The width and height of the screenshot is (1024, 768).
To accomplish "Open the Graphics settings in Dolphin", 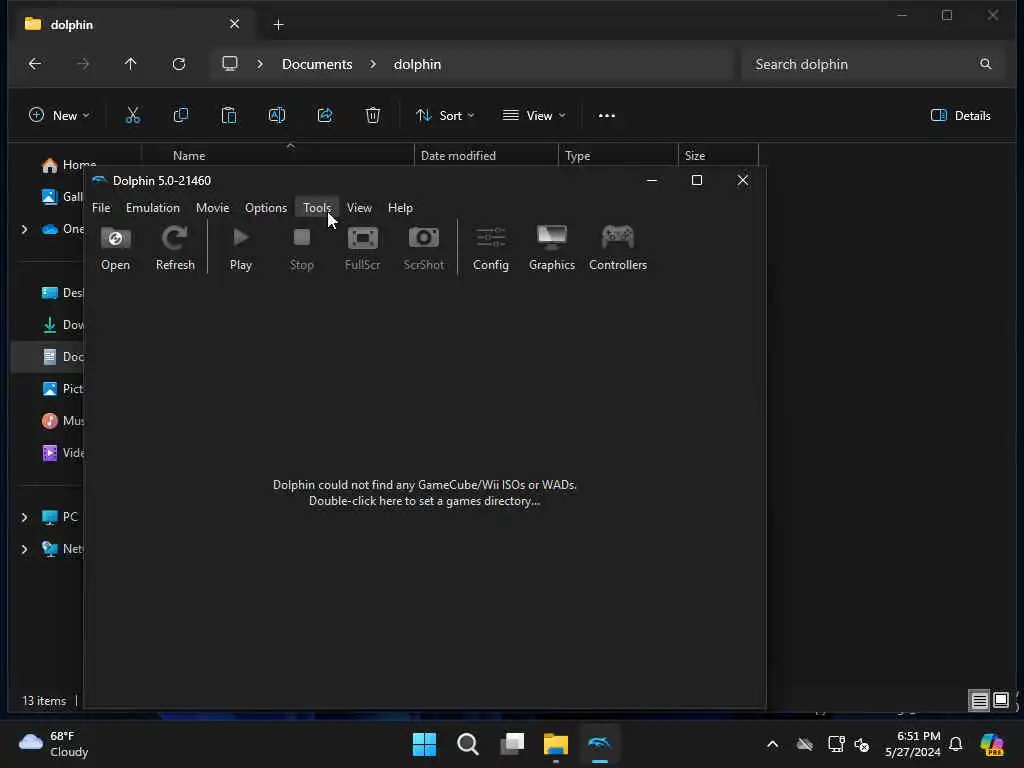I will (x=552, y=248).
